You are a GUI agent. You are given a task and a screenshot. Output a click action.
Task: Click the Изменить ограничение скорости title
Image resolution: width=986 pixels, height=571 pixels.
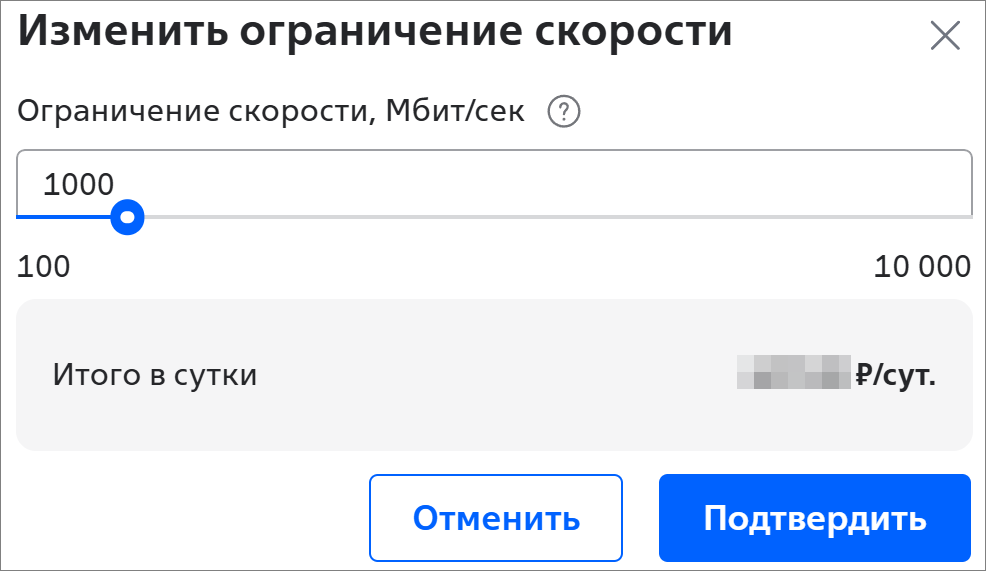click(375, 32)
